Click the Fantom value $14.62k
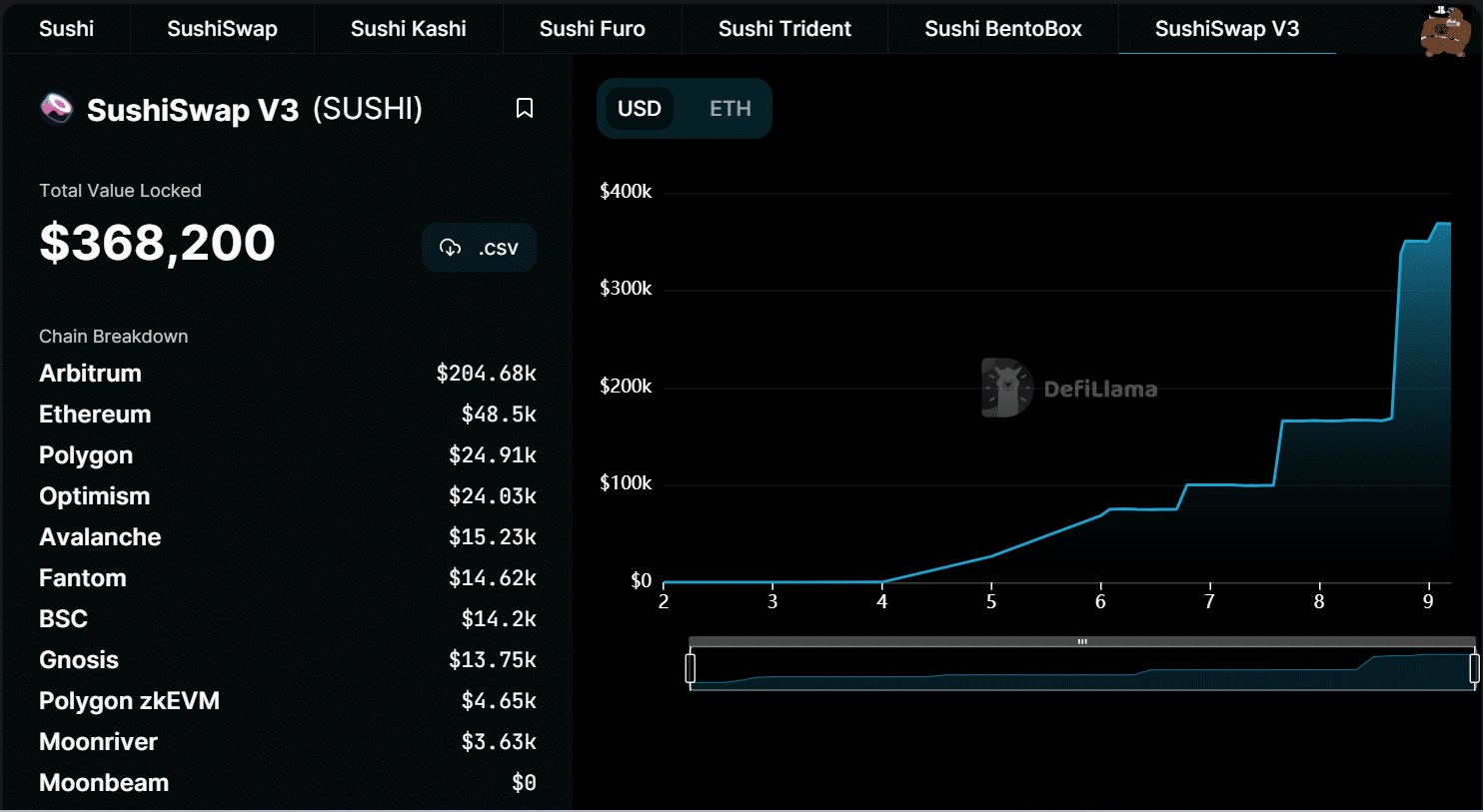The image size is (1483, 812). [x=493, y=578]
